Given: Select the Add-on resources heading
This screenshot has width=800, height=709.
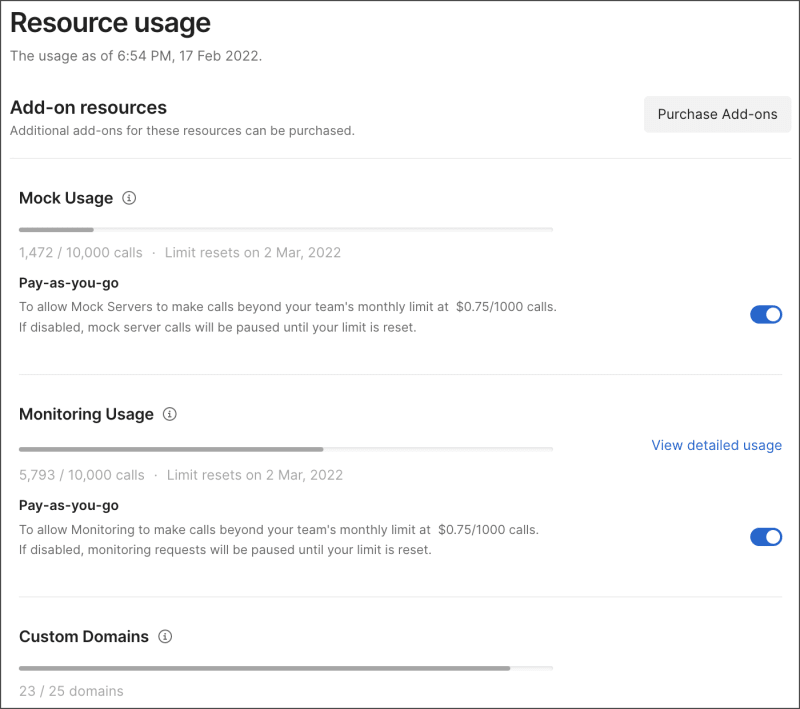Looking at the screenshot, I should tap(88, 107).
